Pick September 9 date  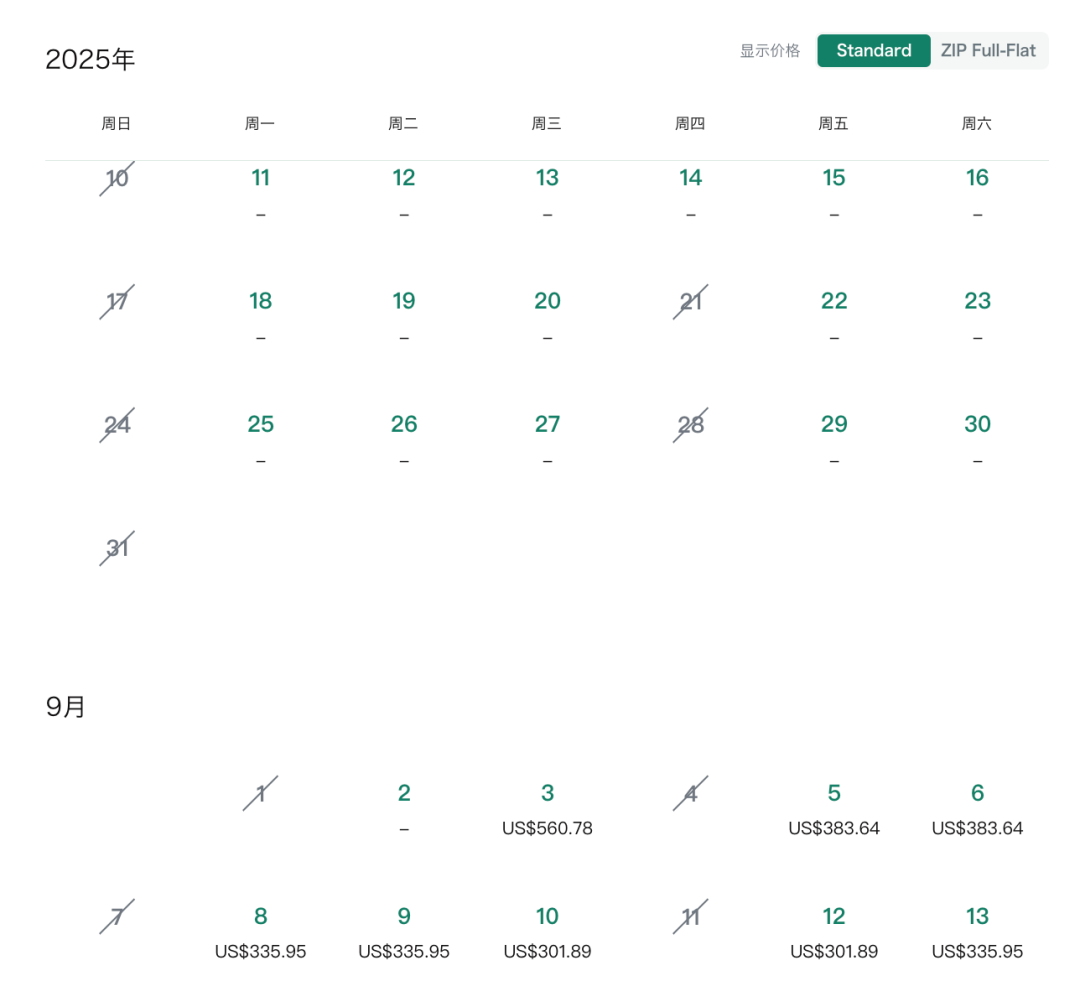(404, 931)
